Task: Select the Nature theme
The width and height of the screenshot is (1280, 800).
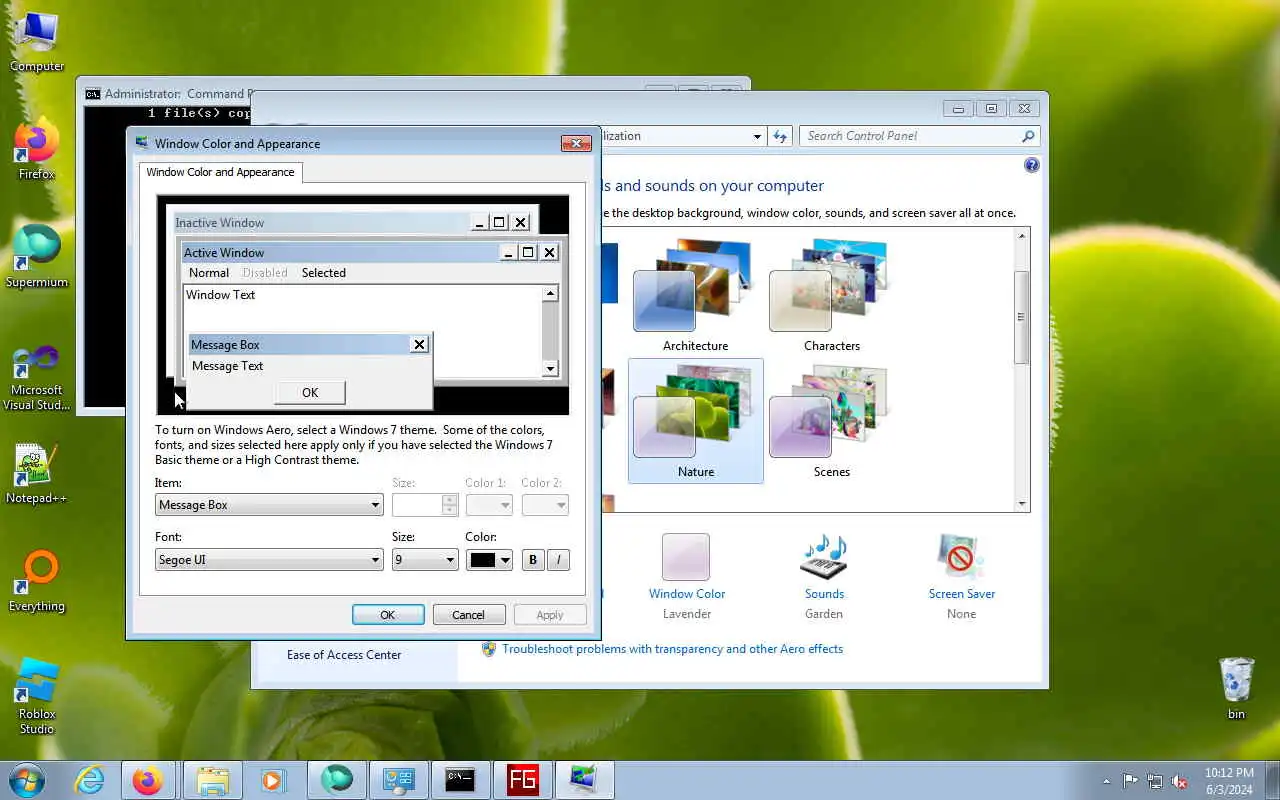Action: pyautogui.click(x=696, y=421)
